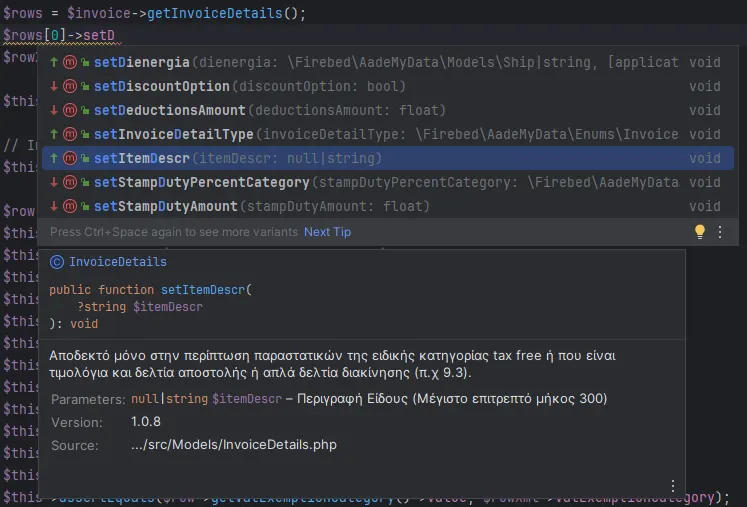Click the method icon beside setDiscountOption

click(70, 87)
